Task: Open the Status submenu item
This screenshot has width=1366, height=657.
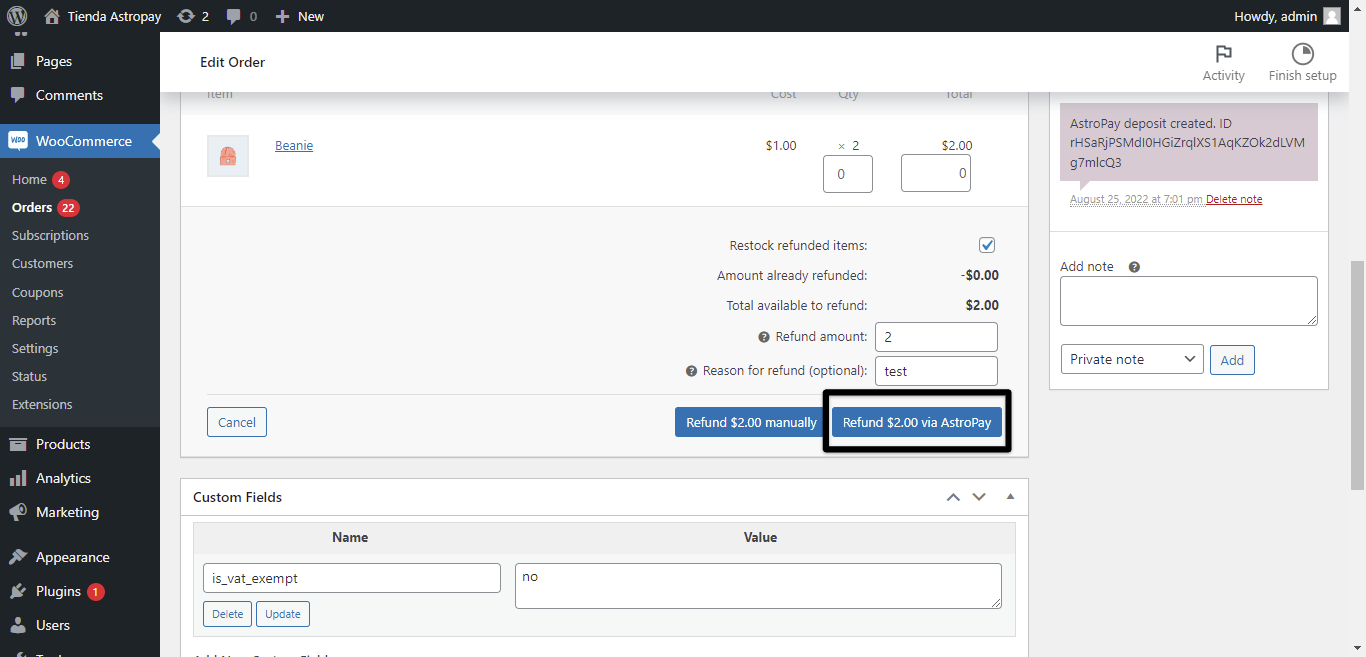Action: click(29, 376)
